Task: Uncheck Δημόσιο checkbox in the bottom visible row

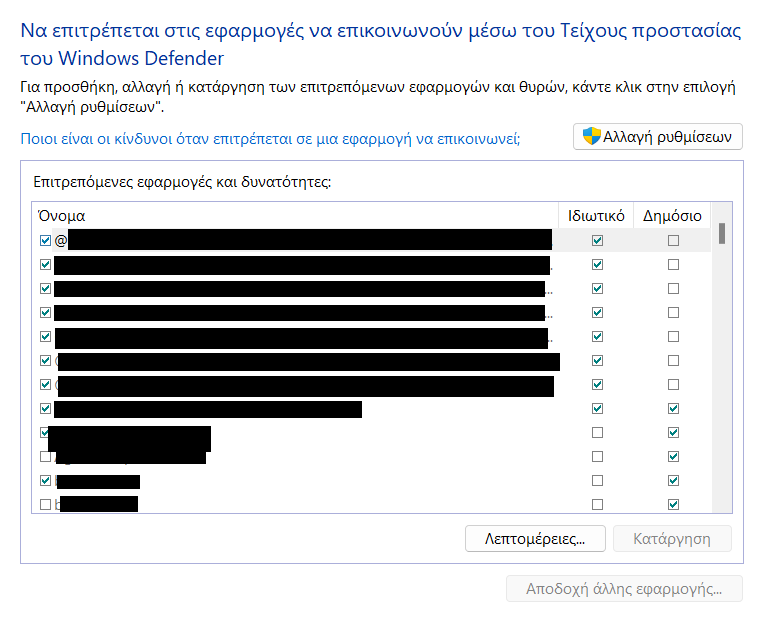Action: pyautogui.click(x=673, y=505)
